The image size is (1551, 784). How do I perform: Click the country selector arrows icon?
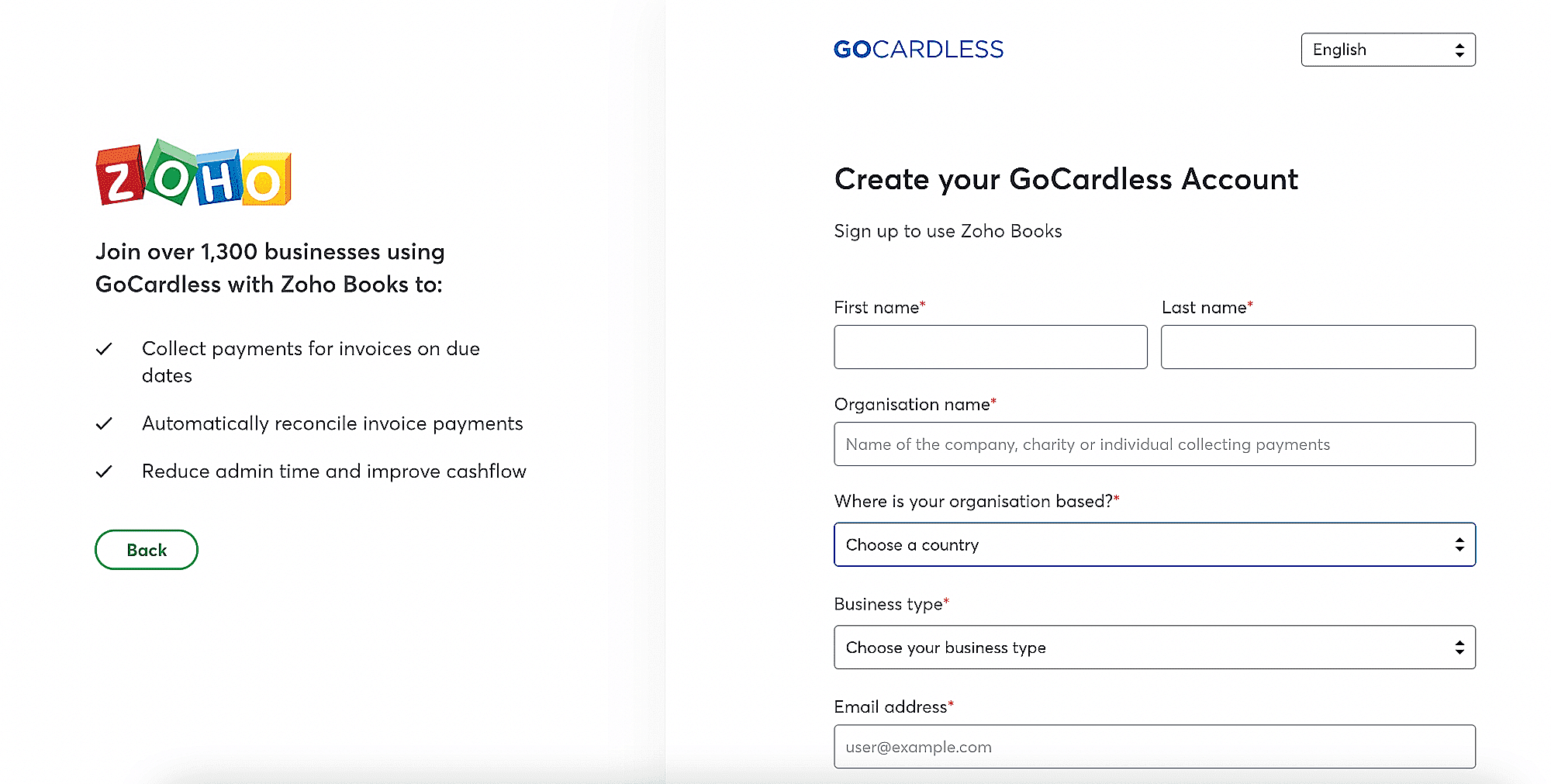(1459, 545)
